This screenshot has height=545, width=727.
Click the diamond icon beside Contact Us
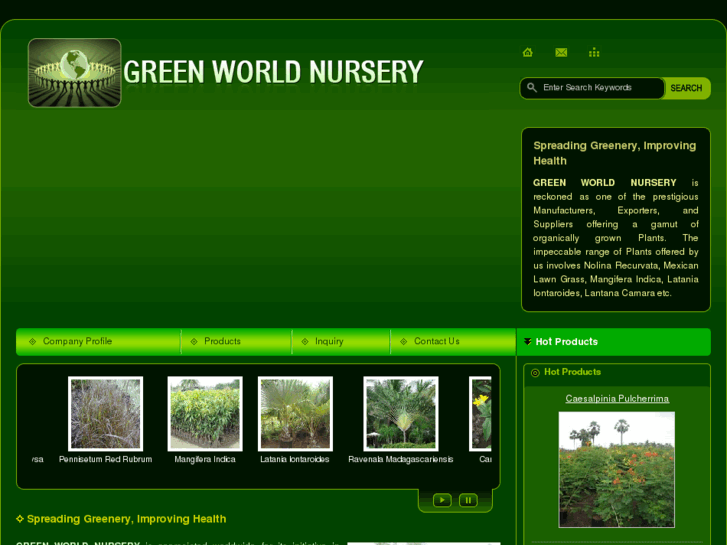[x=403, y=341]
